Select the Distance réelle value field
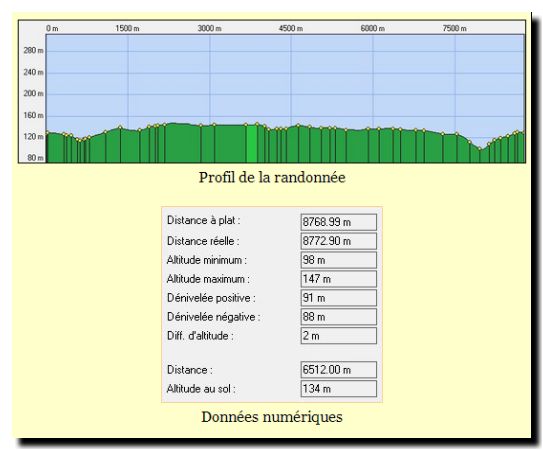This screenshot has height=450, width=543. [339, 241]
